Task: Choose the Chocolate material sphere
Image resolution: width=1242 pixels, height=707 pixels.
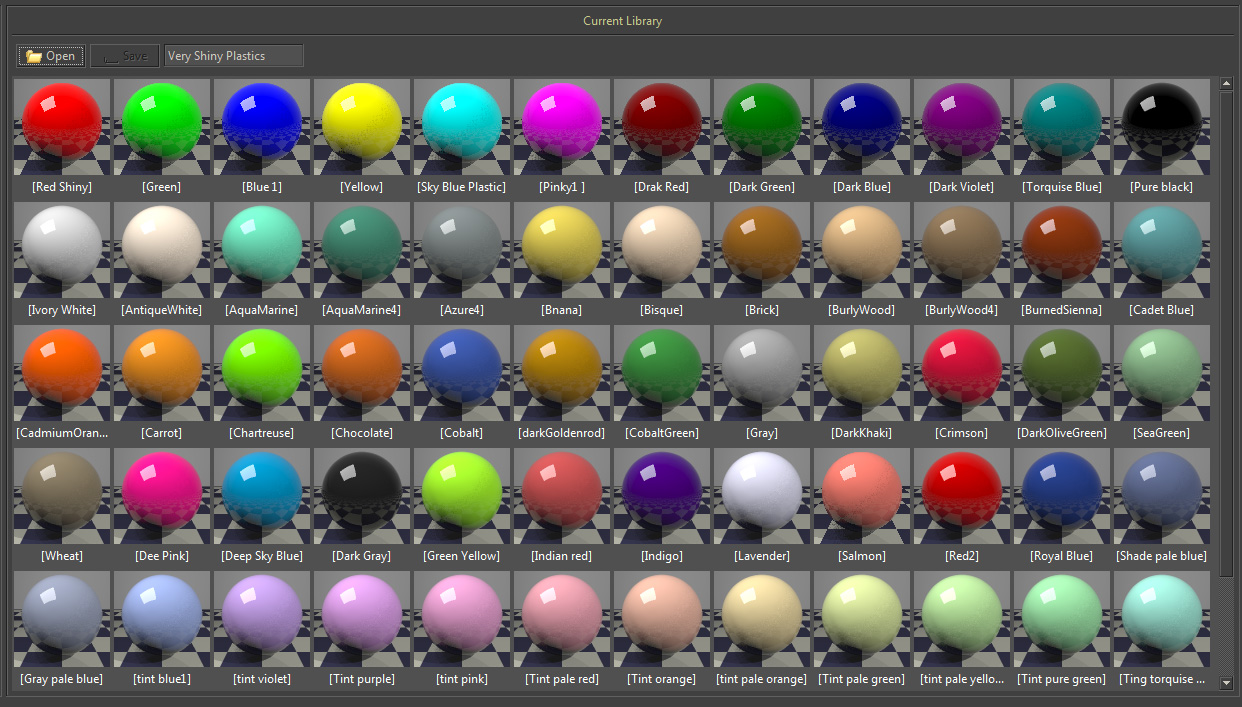Action: tap(362, 373)
